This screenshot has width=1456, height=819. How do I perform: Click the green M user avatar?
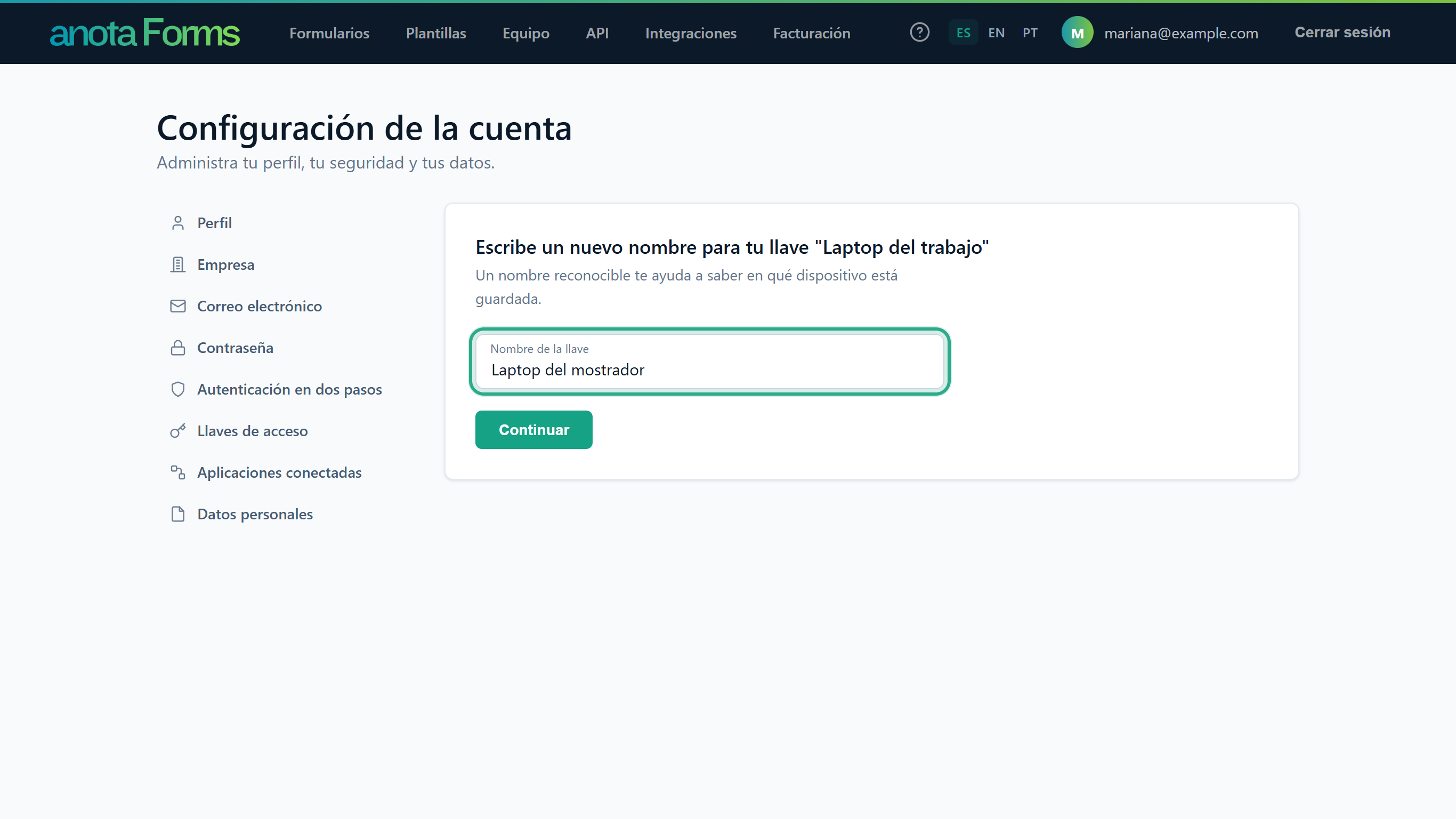coord(1077,33)
